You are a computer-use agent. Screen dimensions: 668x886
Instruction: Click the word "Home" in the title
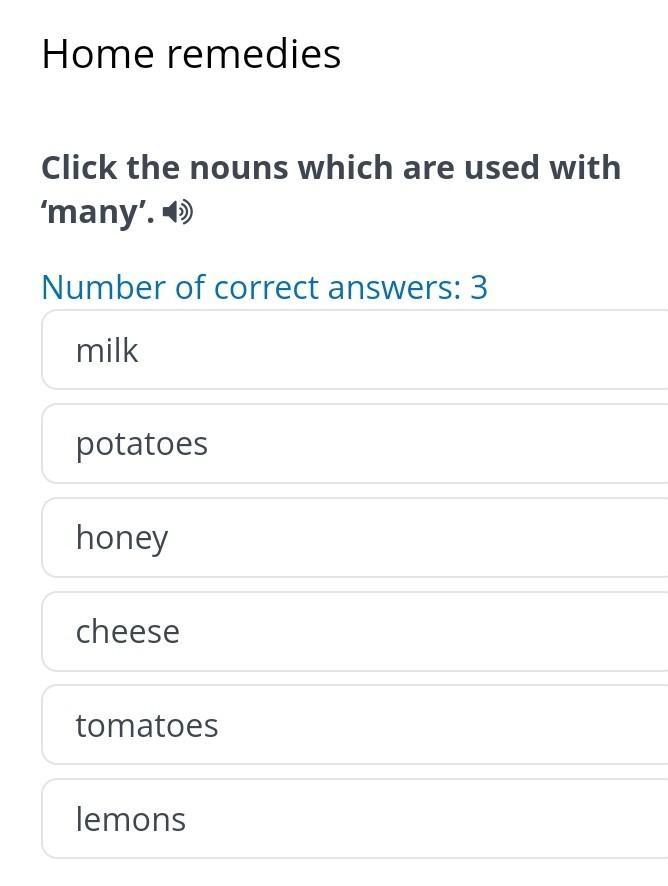[98, 54]
